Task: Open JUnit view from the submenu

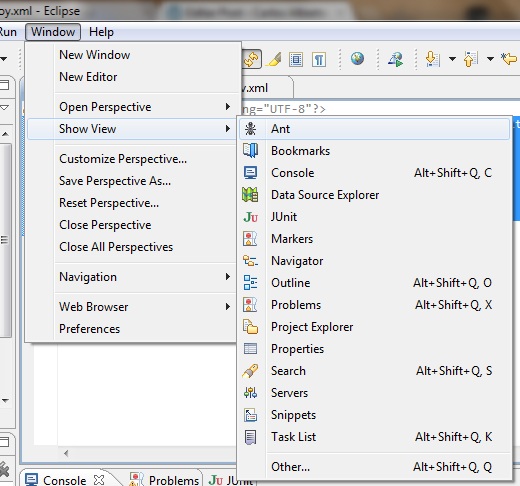Action: pos(374,217)
